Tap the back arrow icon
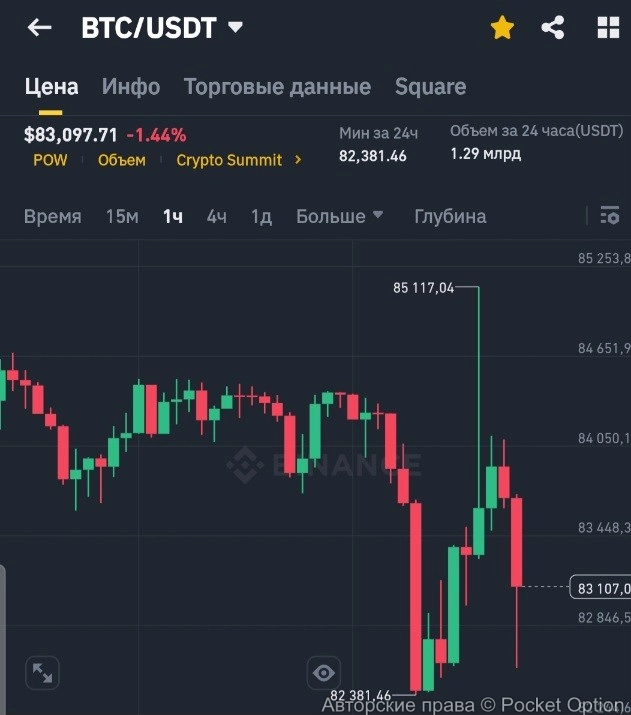This screenshot has height=715, width=631. tap(39, 28)
